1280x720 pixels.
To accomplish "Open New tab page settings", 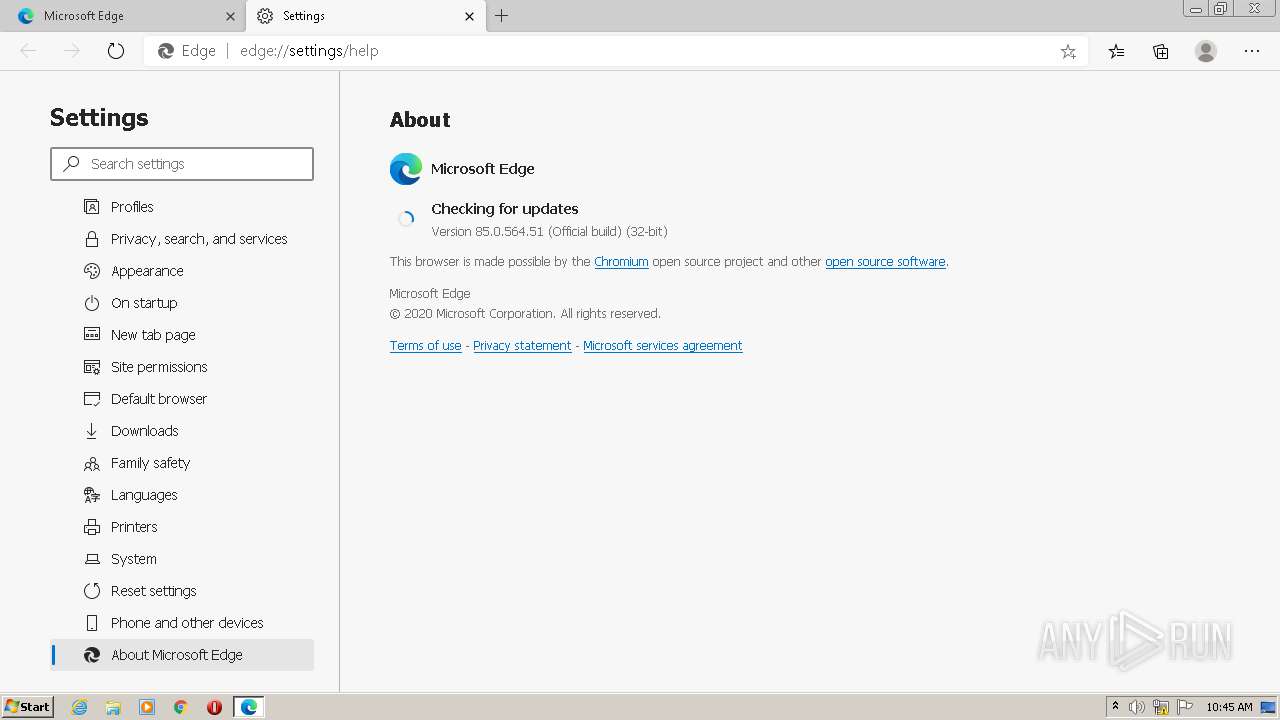I will pos(182,335).
